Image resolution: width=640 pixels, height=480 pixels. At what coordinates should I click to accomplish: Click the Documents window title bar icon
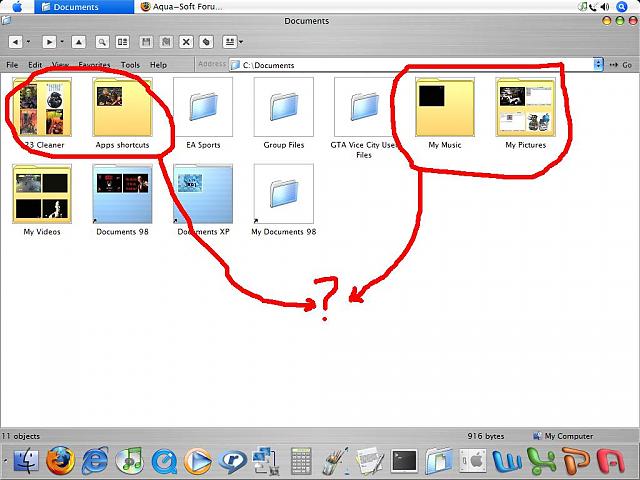(6, 20)
